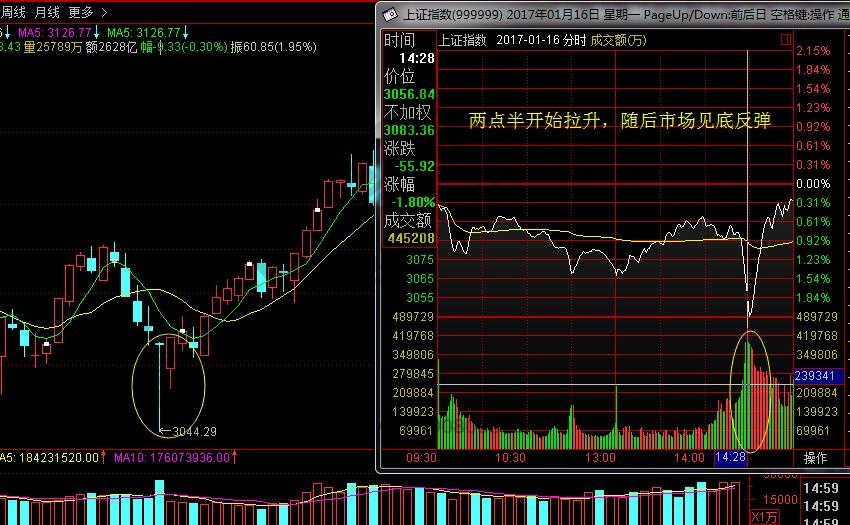Click the 成交额 value 445208 in info panel
This screenshot has height=525, width=850.
tap(410, 239)
